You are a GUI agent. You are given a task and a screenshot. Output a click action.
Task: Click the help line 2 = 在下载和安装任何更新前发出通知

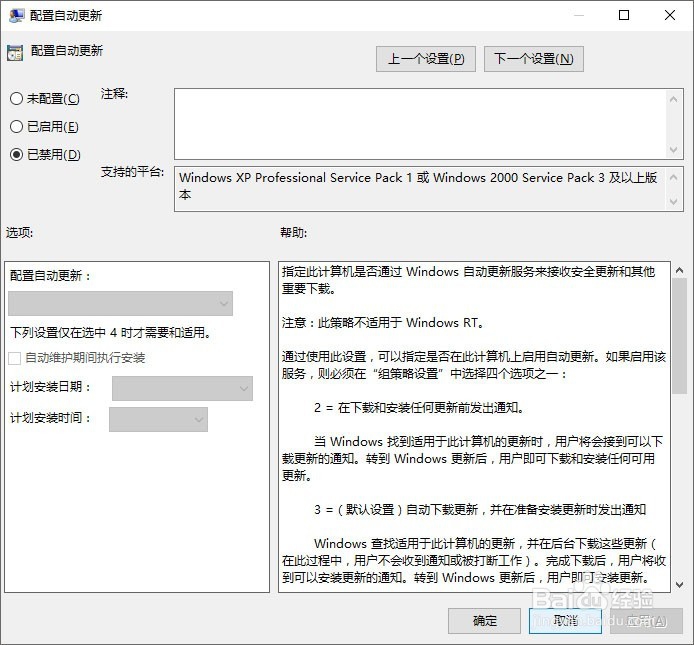click(419, 408)
